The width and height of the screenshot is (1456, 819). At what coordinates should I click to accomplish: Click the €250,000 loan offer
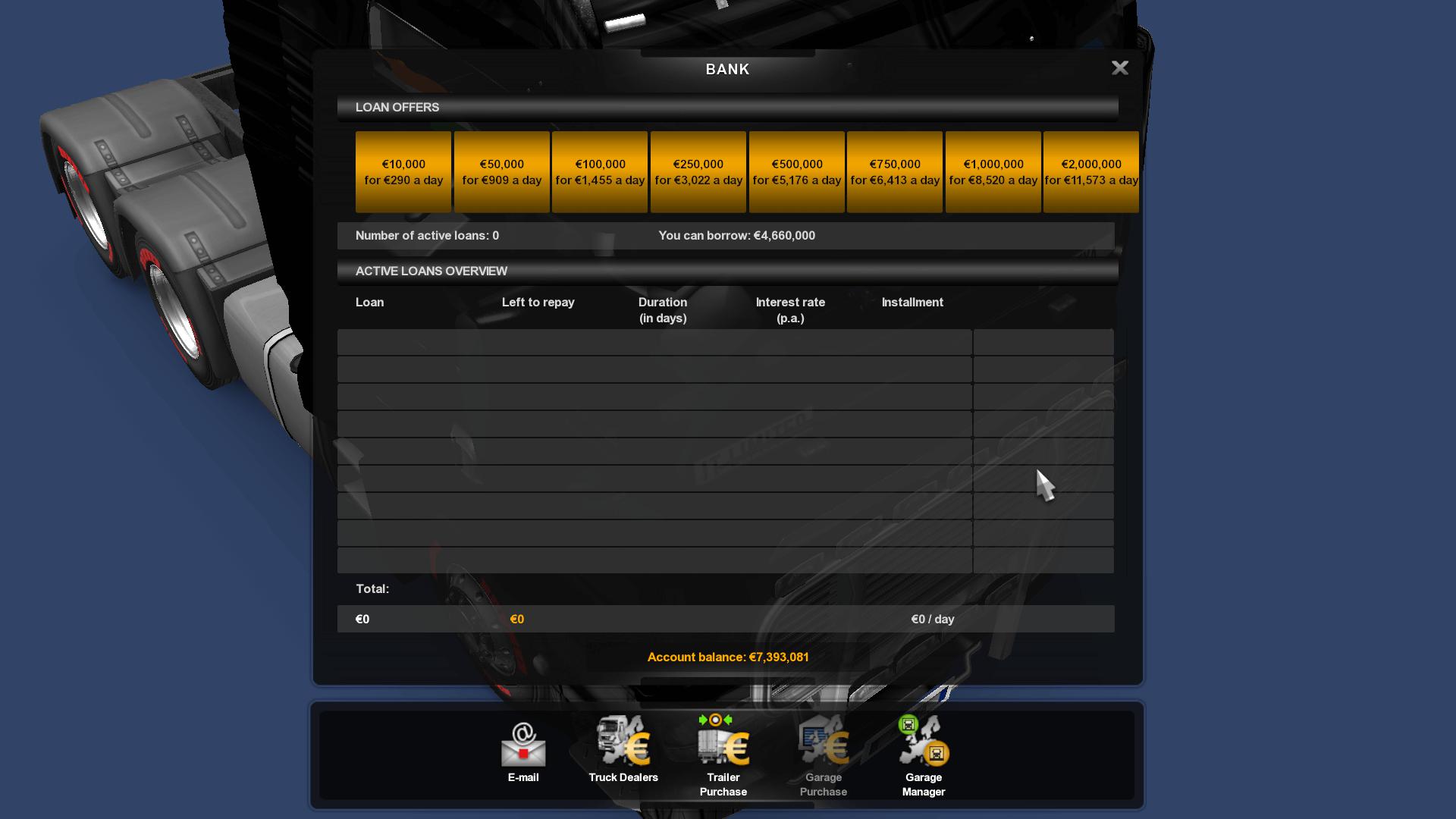(x=697, y=171)
